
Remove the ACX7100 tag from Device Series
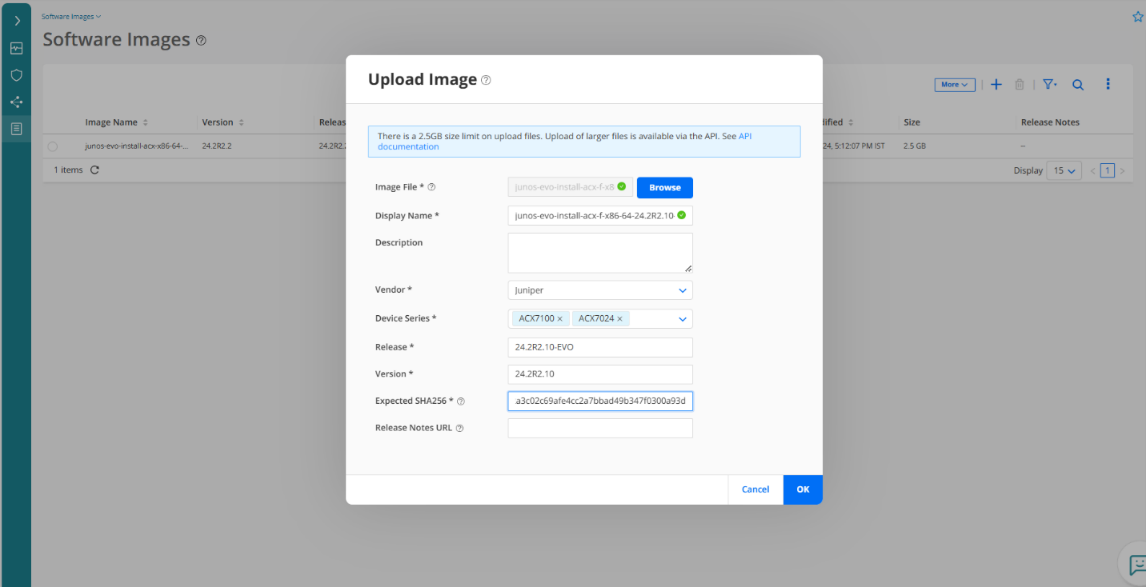560,319
